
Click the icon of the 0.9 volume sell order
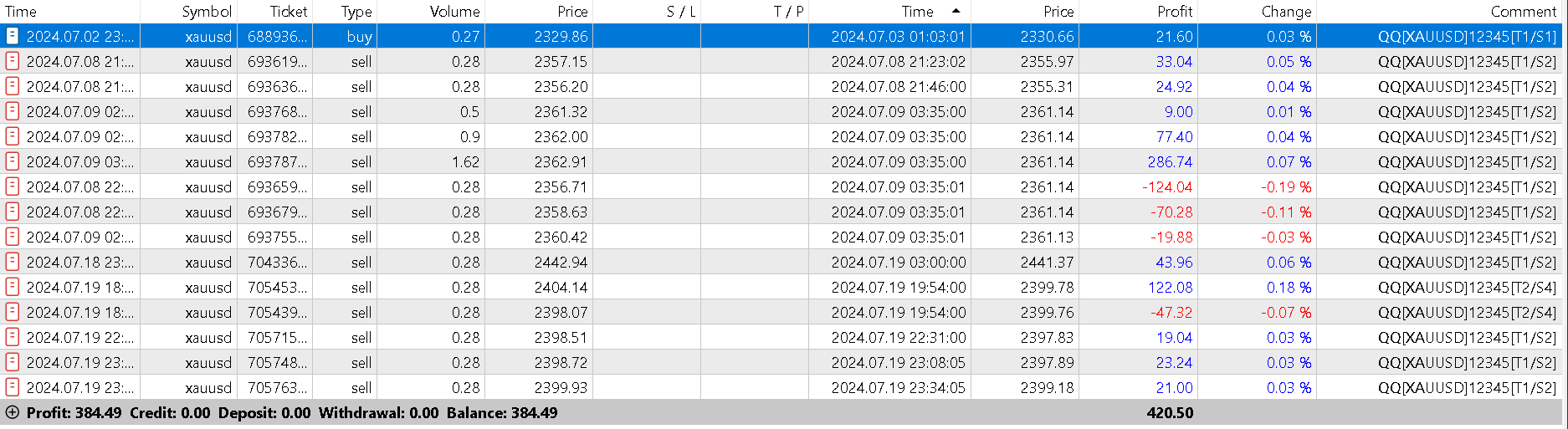click(x=13, y=136)
